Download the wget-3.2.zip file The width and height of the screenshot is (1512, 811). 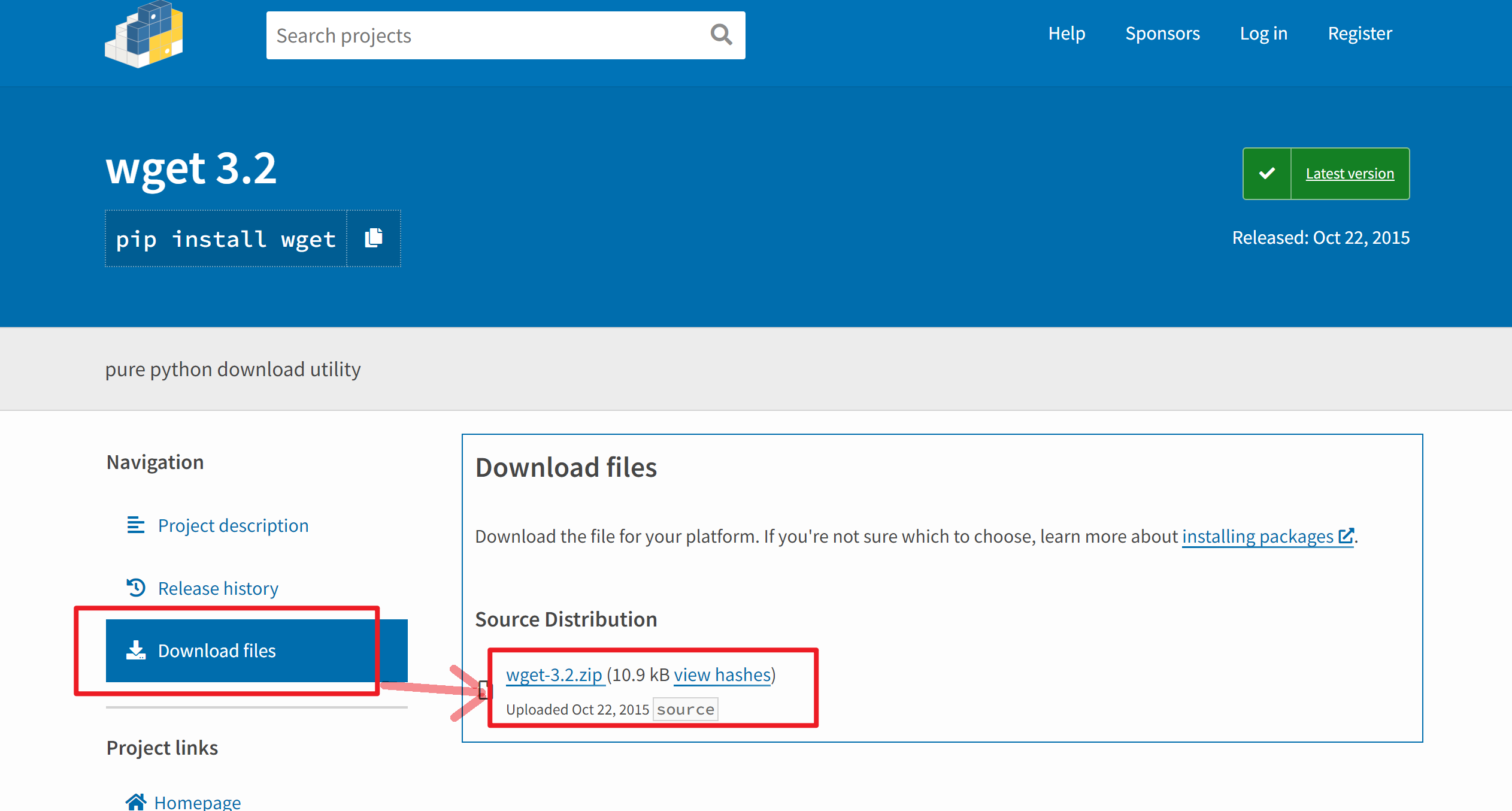[x=554, y=675]
